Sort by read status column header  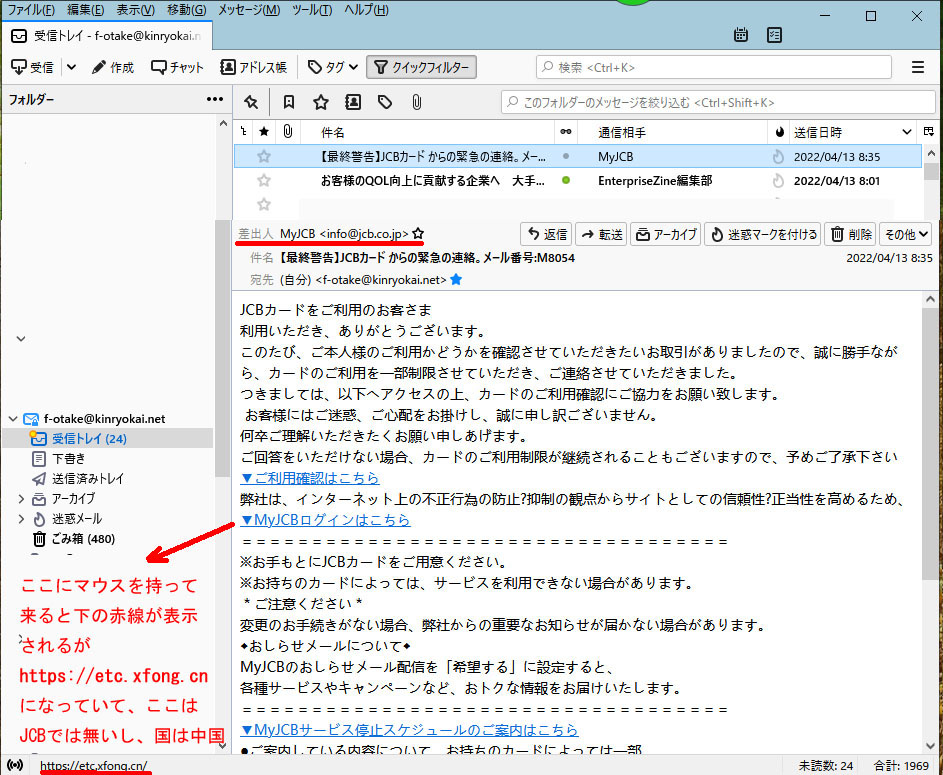[566, 132]
